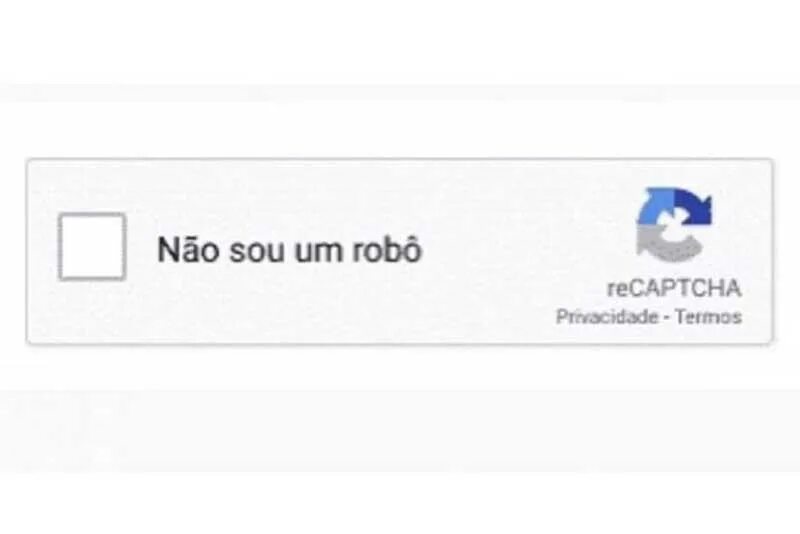The image size is (800, 534).
Task: View reCAPTCHA terms of service (Termos)
Action: click(708, 317)
